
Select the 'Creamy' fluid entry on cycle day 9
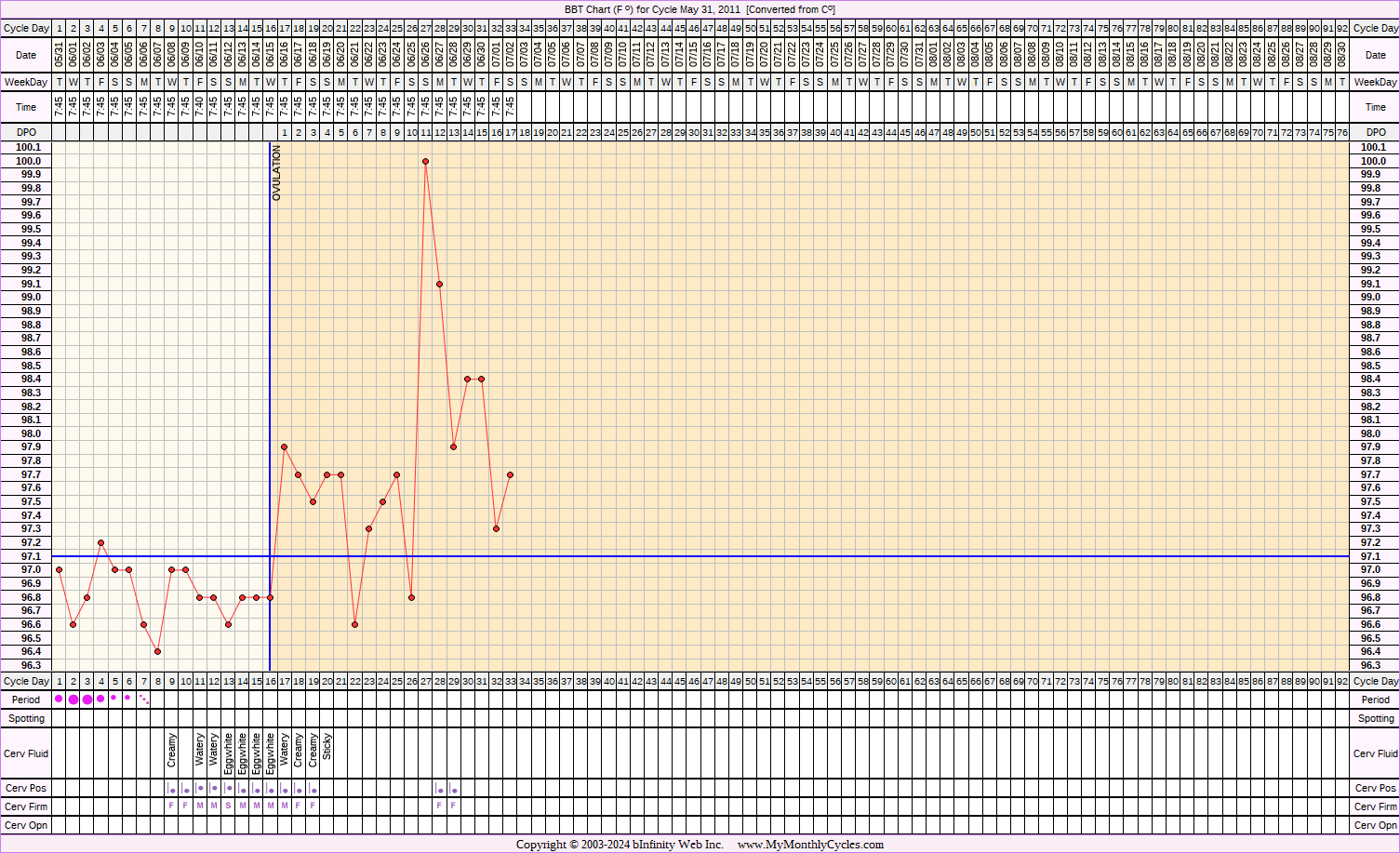(171, 750)
